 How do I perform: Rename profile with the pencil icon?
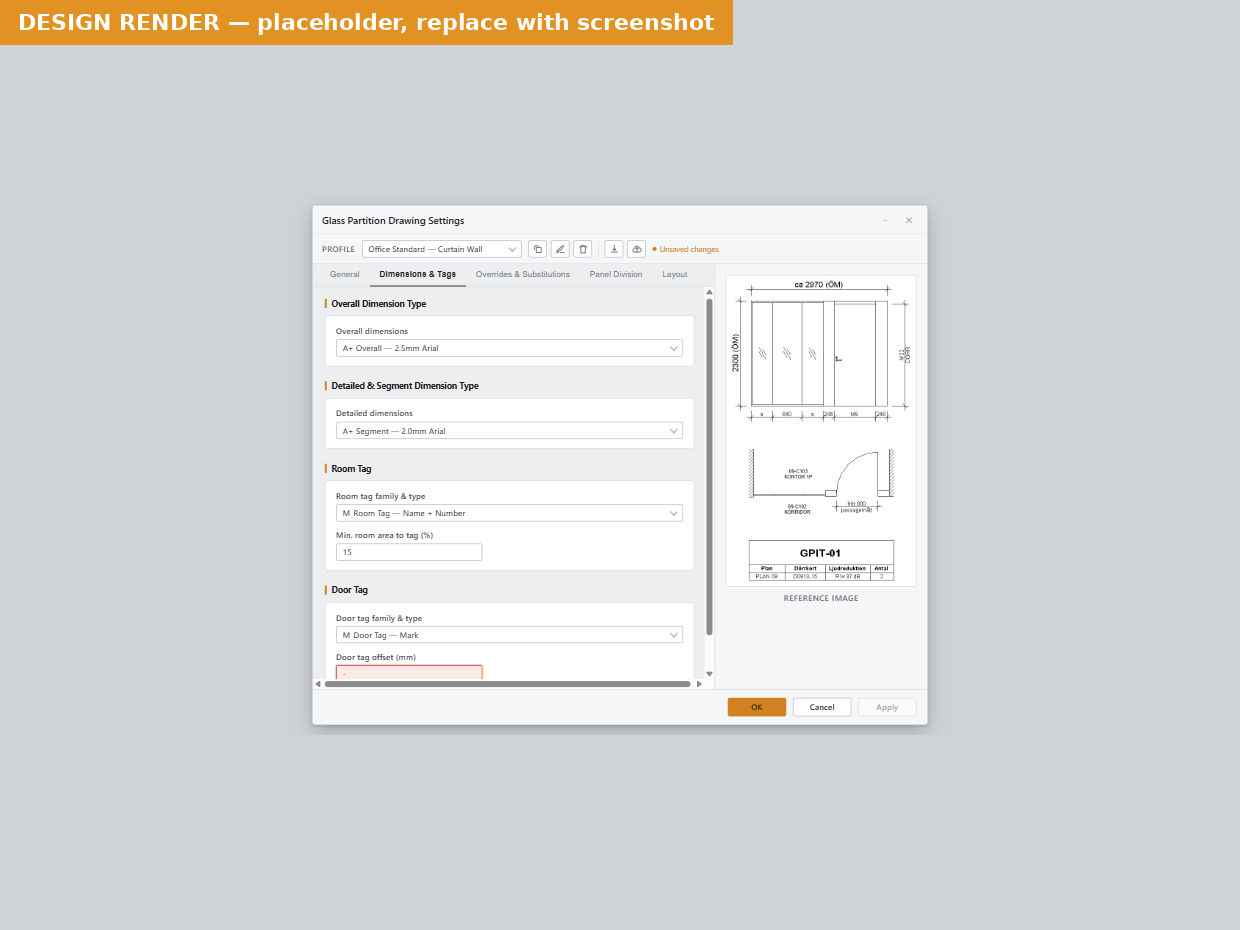[560, 249]
